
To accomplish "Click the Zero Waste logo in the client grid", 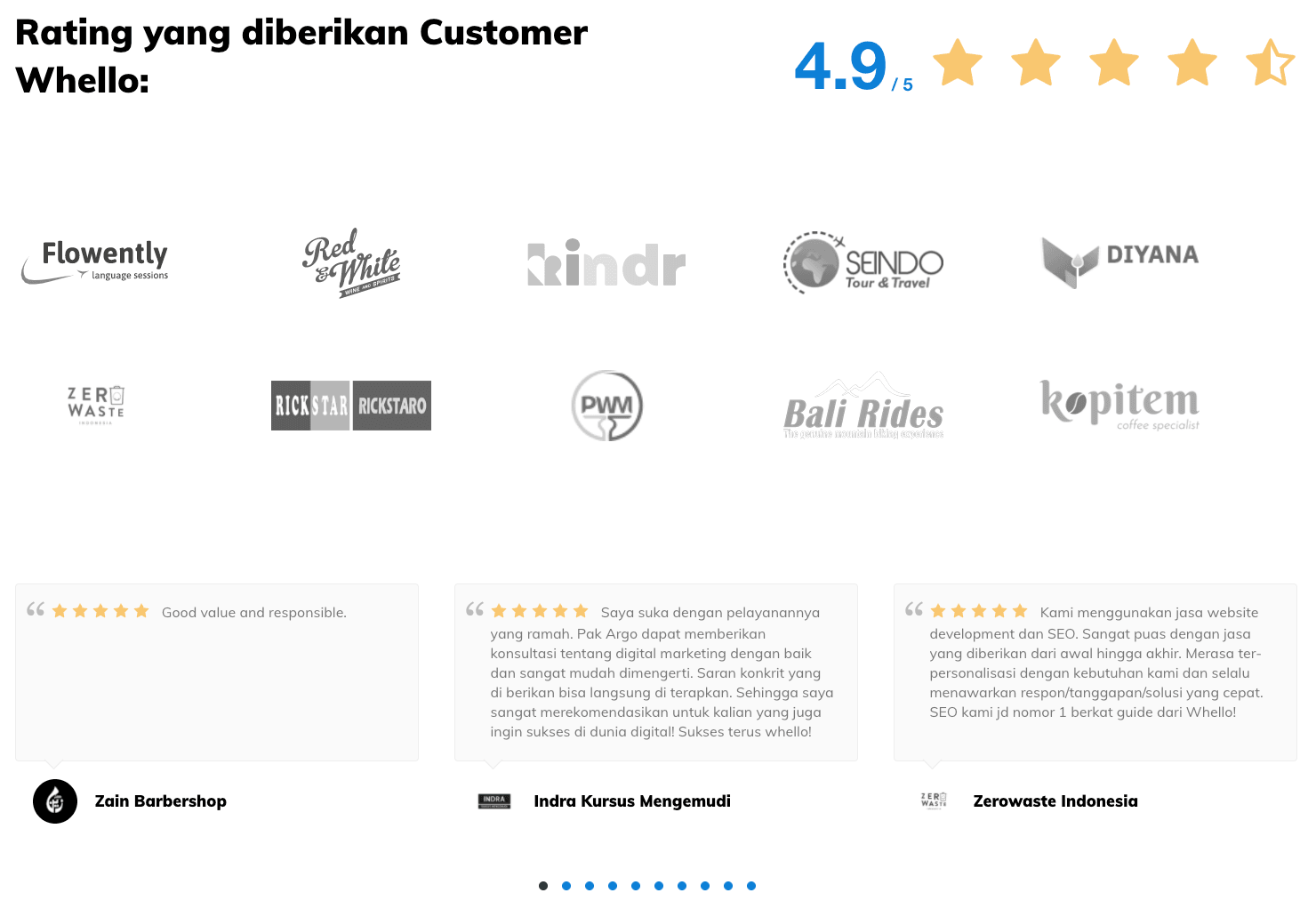I will pos(96,406).
